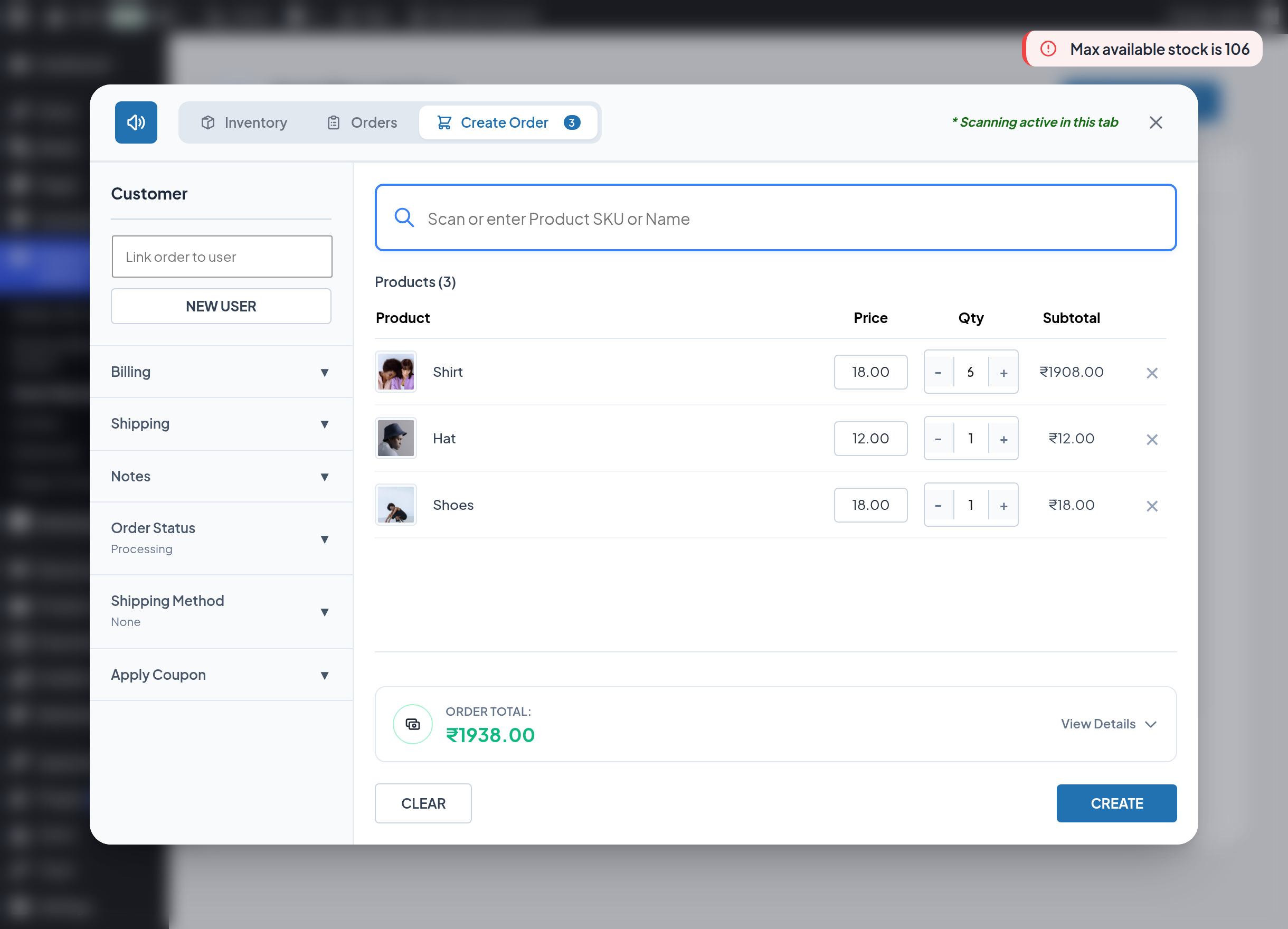Viewport: 1288px width, 929px height.
Task: Focus the Product SKU or Name search field
Action: pos(775,217)
